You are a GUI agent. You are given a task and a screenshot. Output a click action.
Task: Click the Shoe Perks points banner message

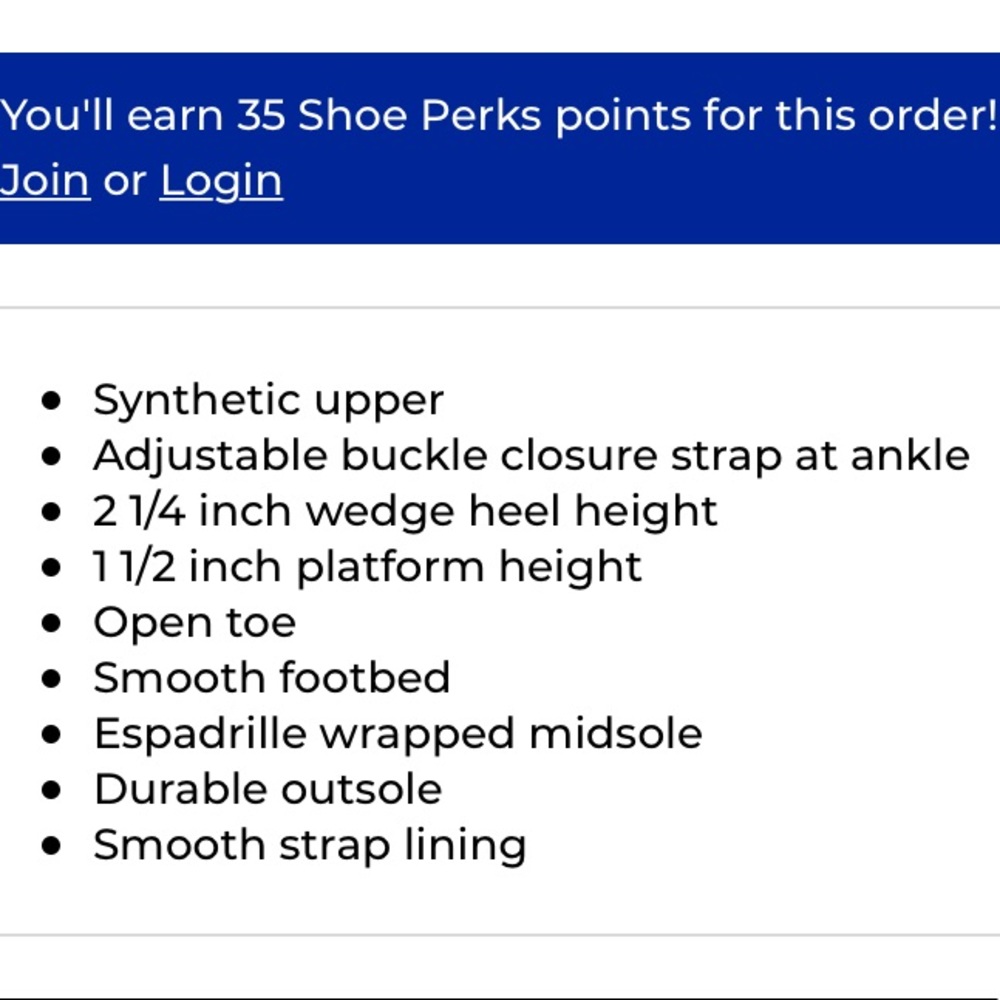click(499, 115)
